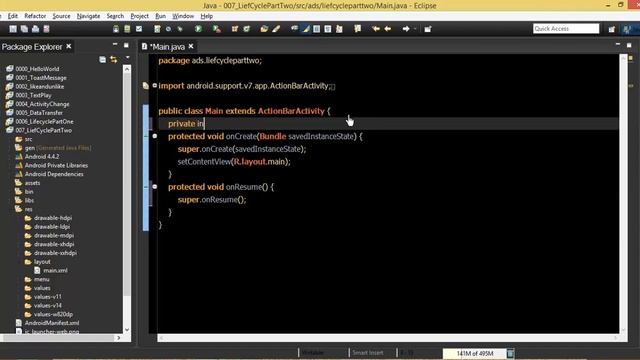Select the 0006_LifecyclePartOne project
640x360 pixels.
click(44, 122)
